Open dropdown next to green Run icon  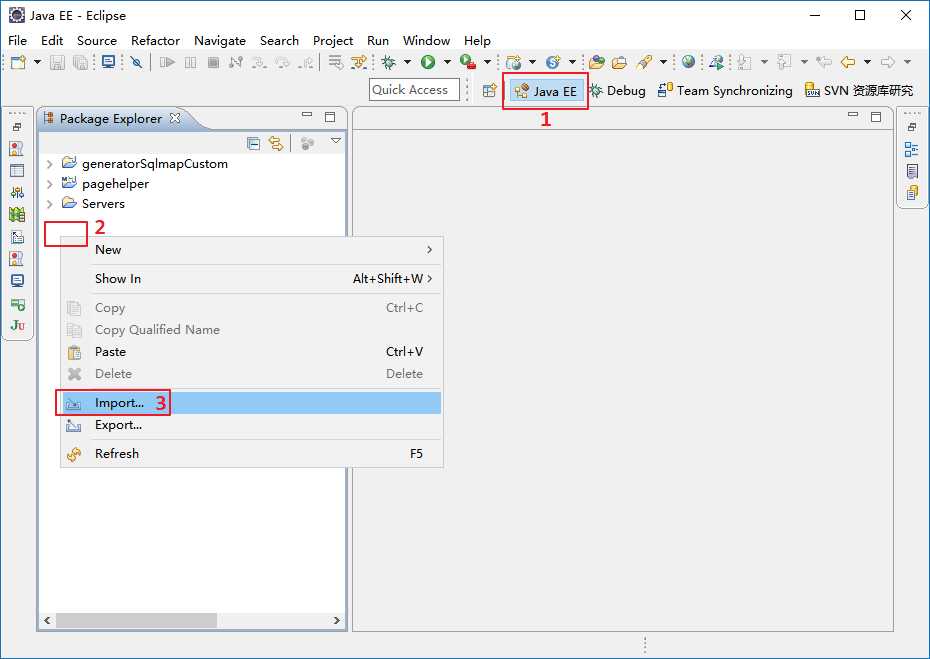point(447,62)
